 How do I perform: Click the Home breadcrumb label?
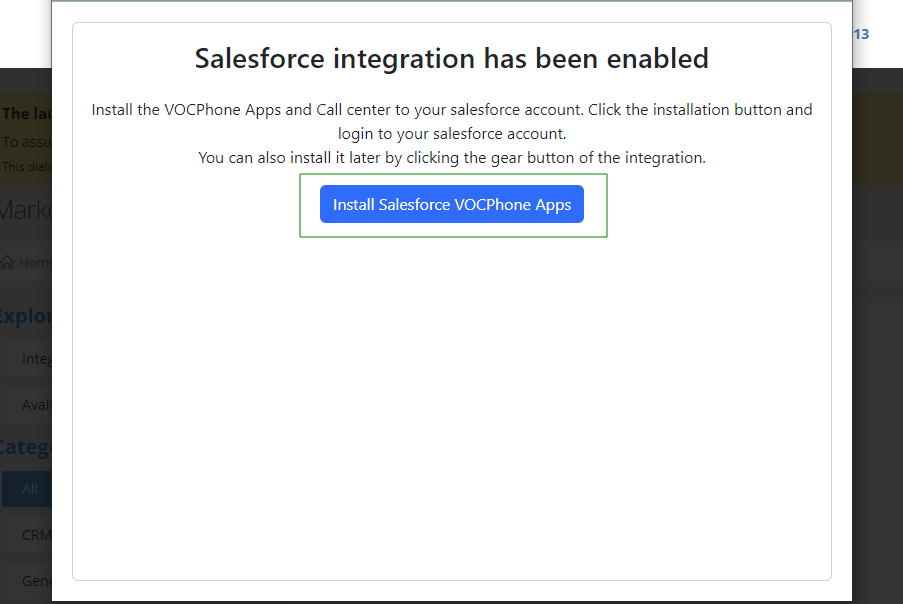click(x=35, y=262)
